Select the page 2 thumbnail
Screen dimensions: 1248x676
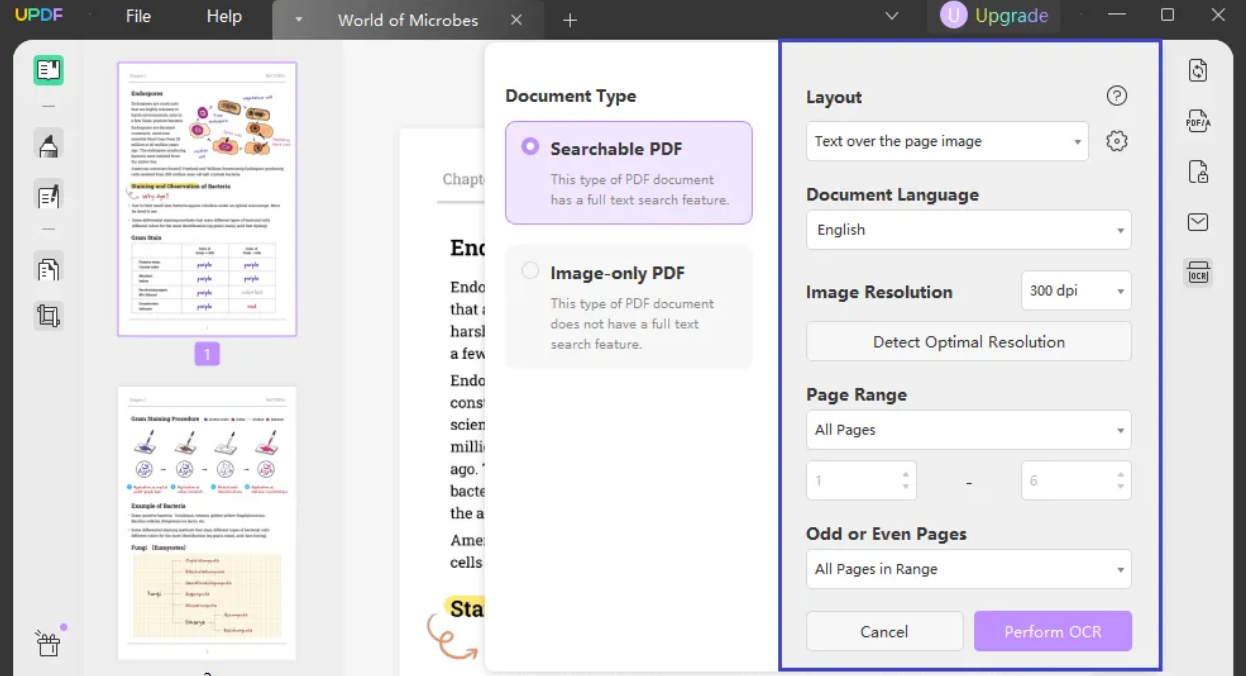pos(207,522)
